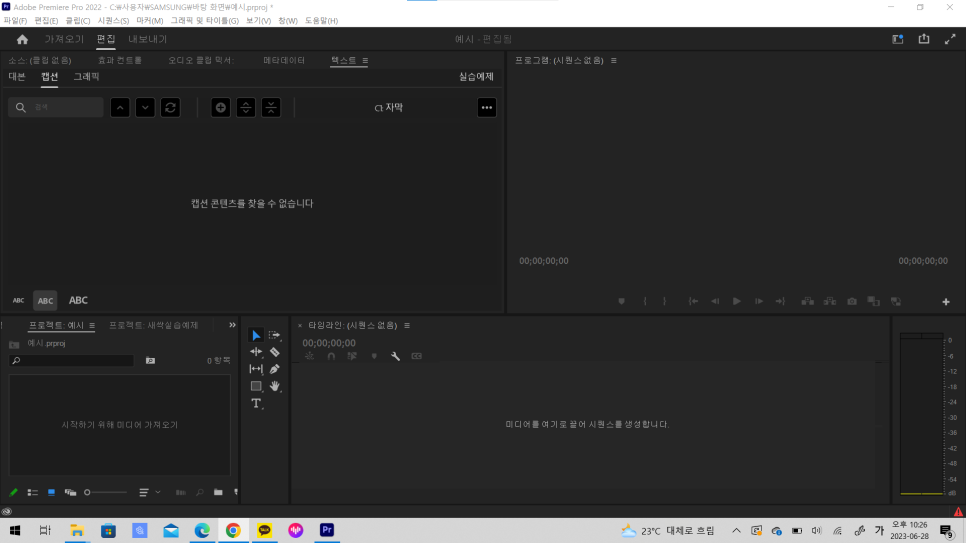Image resolution: width=966 pixels, height=543 pixels.
Task: Click the timeline wrench settings icon
Action: coord(396,356)
